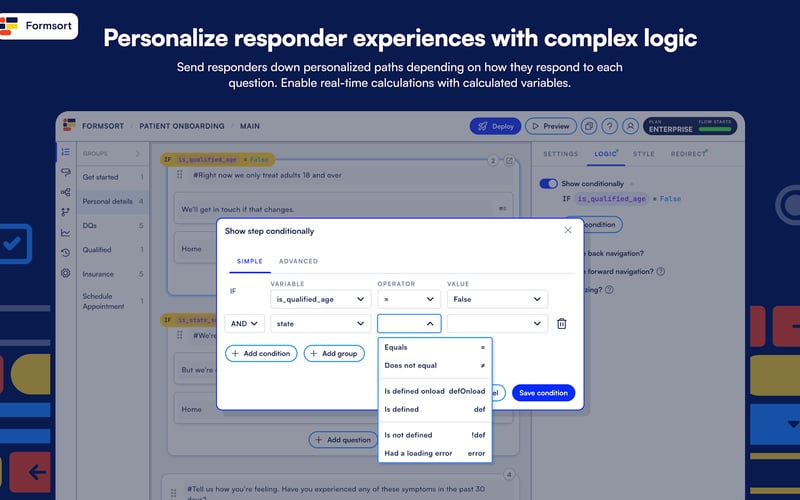Viewport: 800px width, 500px height.
Task: Click the Formsort logo in the app header
Action: (69, 125)
